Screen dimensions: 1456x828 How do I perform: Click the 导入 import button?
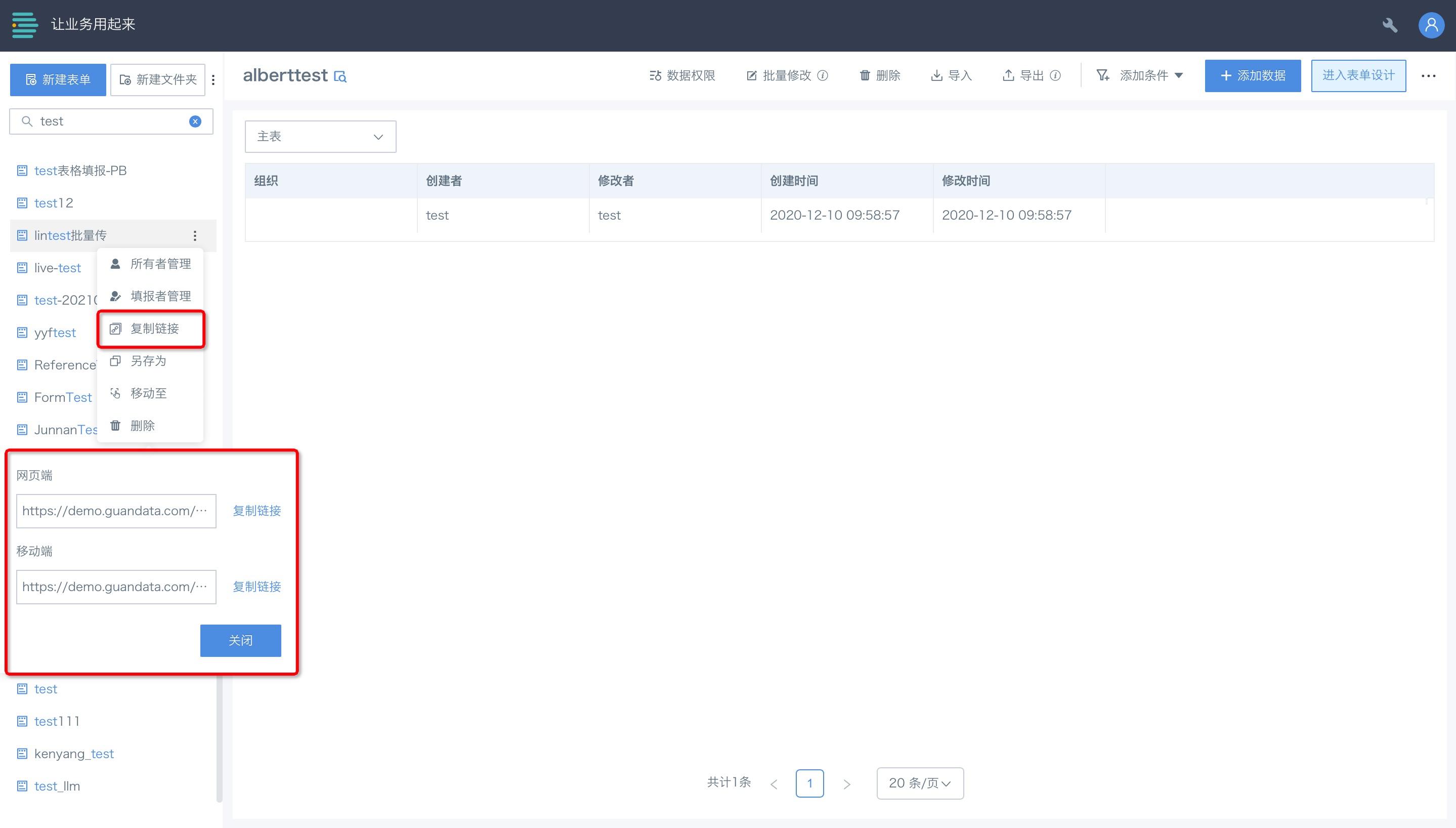coord(951,75)
